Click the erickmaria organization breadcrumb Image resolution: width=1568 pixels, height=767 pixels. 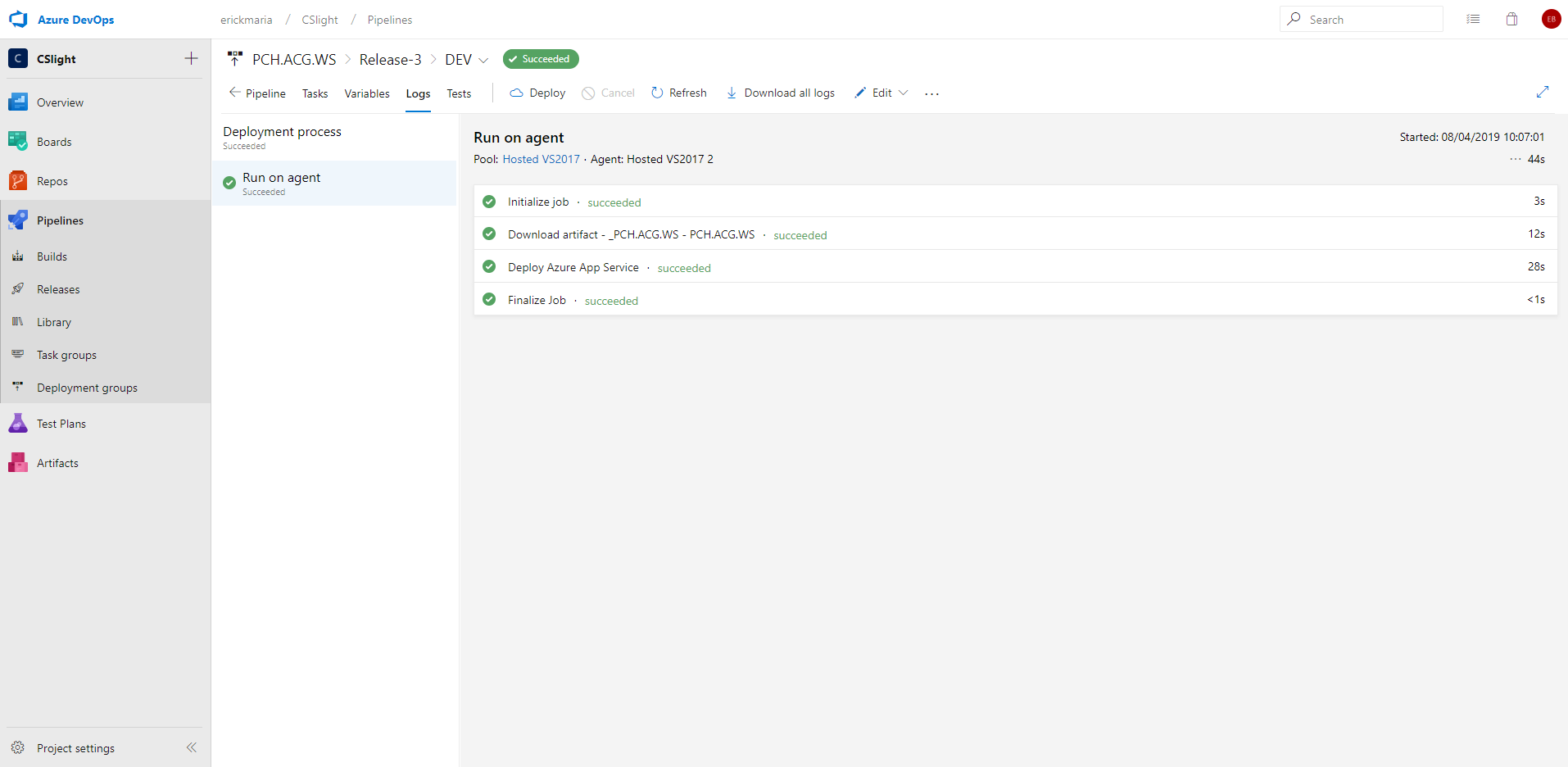click(246, 20)
